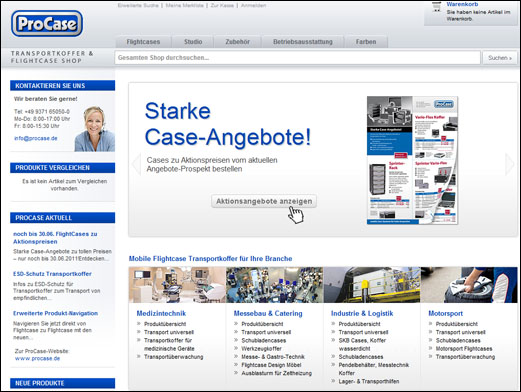Open the Warenkorb link

pos(462,4)
